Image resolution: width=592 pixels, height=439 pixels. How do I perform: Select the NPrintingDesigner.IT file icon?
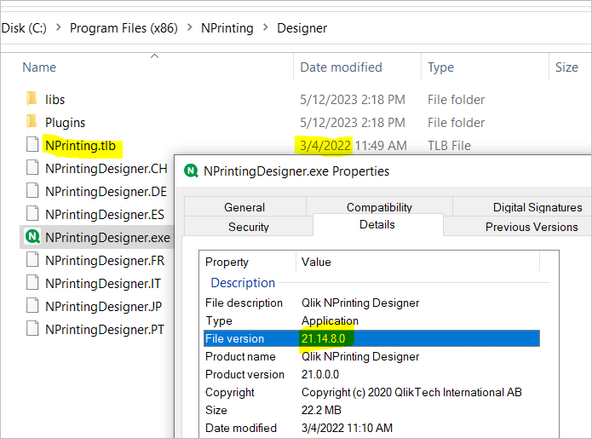(32, 283)
